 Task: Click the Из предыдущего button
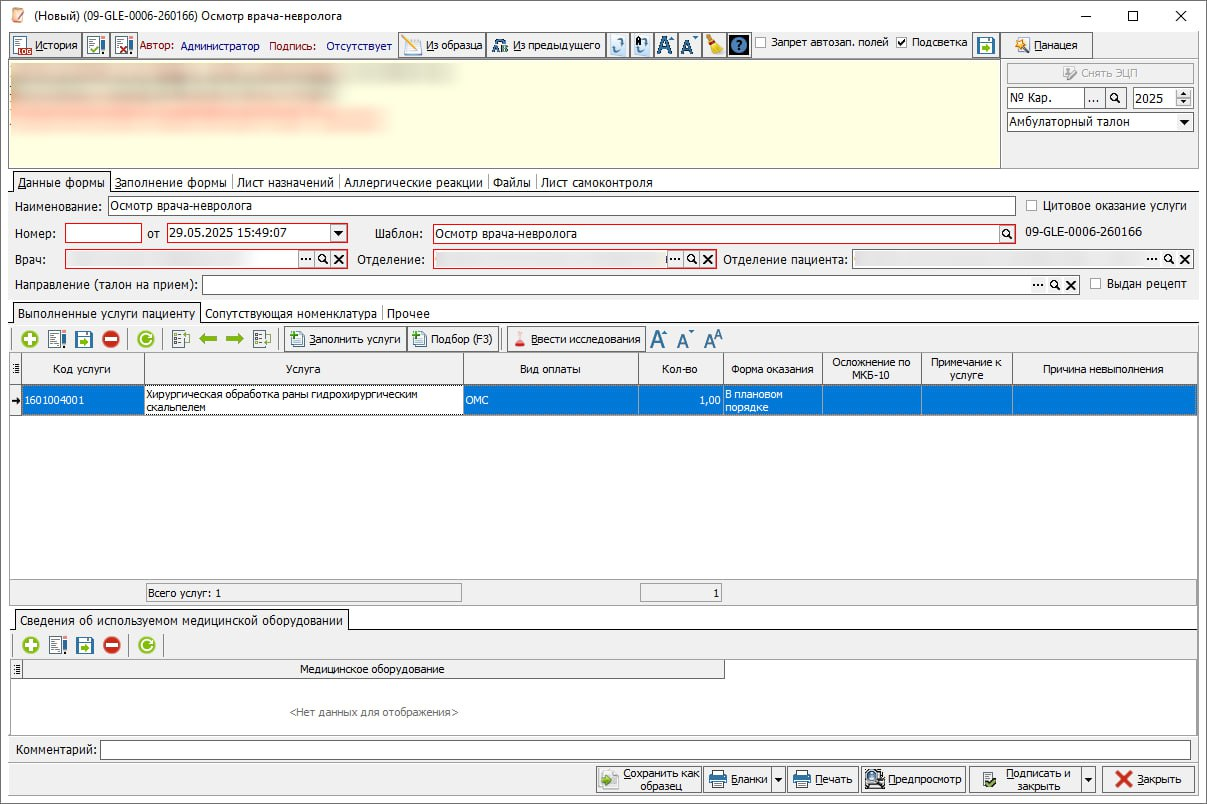pos(545,45)
